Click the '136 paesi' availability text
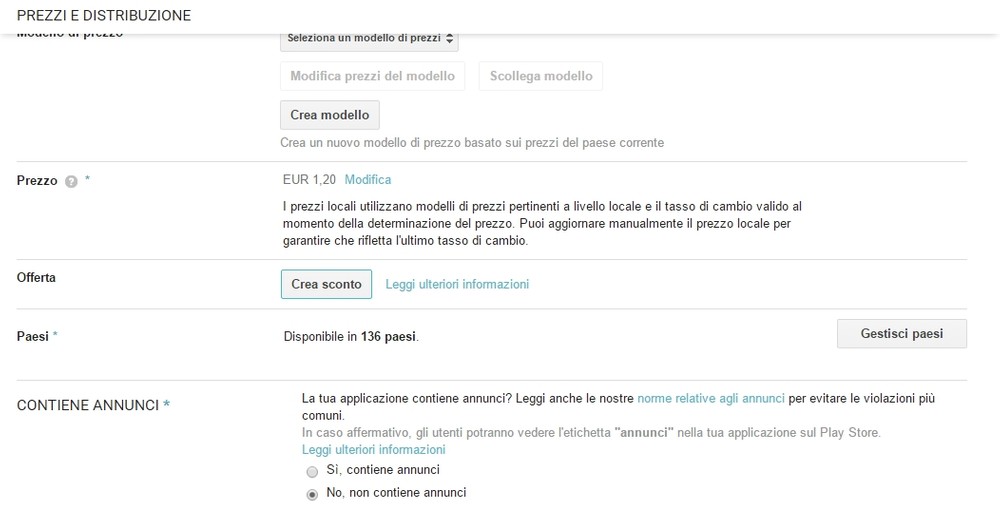The image size is (1000, 510). coord(388,337)
